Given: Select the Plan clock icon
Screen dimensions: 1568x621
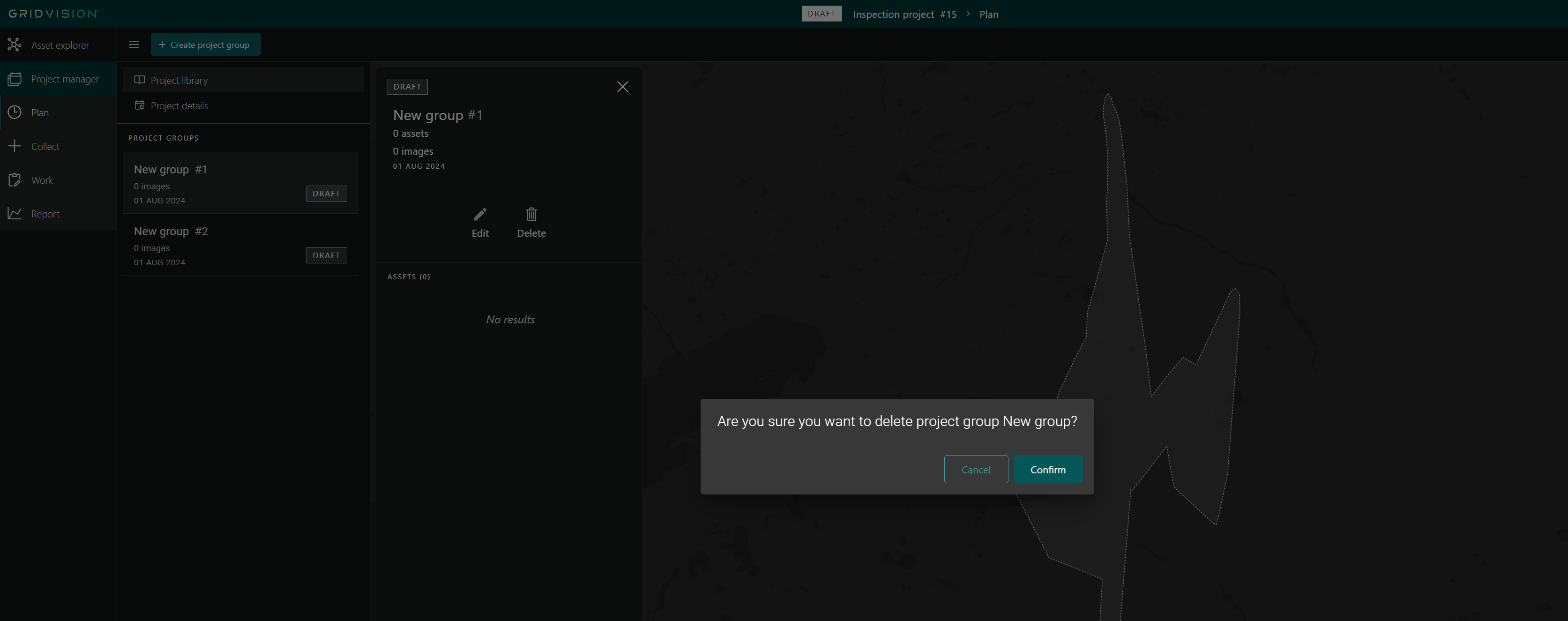Looking at the screenshot, I should (15, 112).
